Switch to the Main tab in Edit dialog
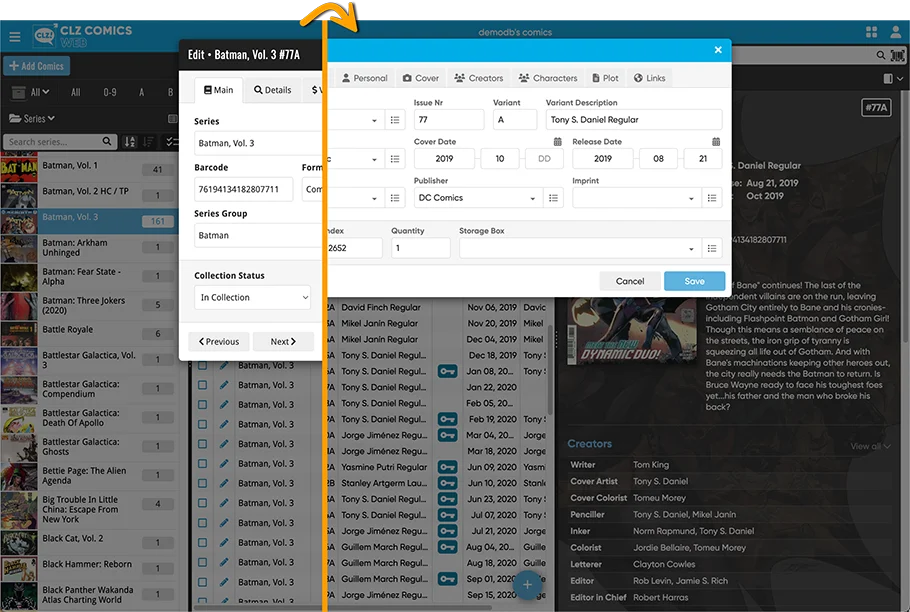Viewport: 910px width, 612px height. click(x=218, y=90)
